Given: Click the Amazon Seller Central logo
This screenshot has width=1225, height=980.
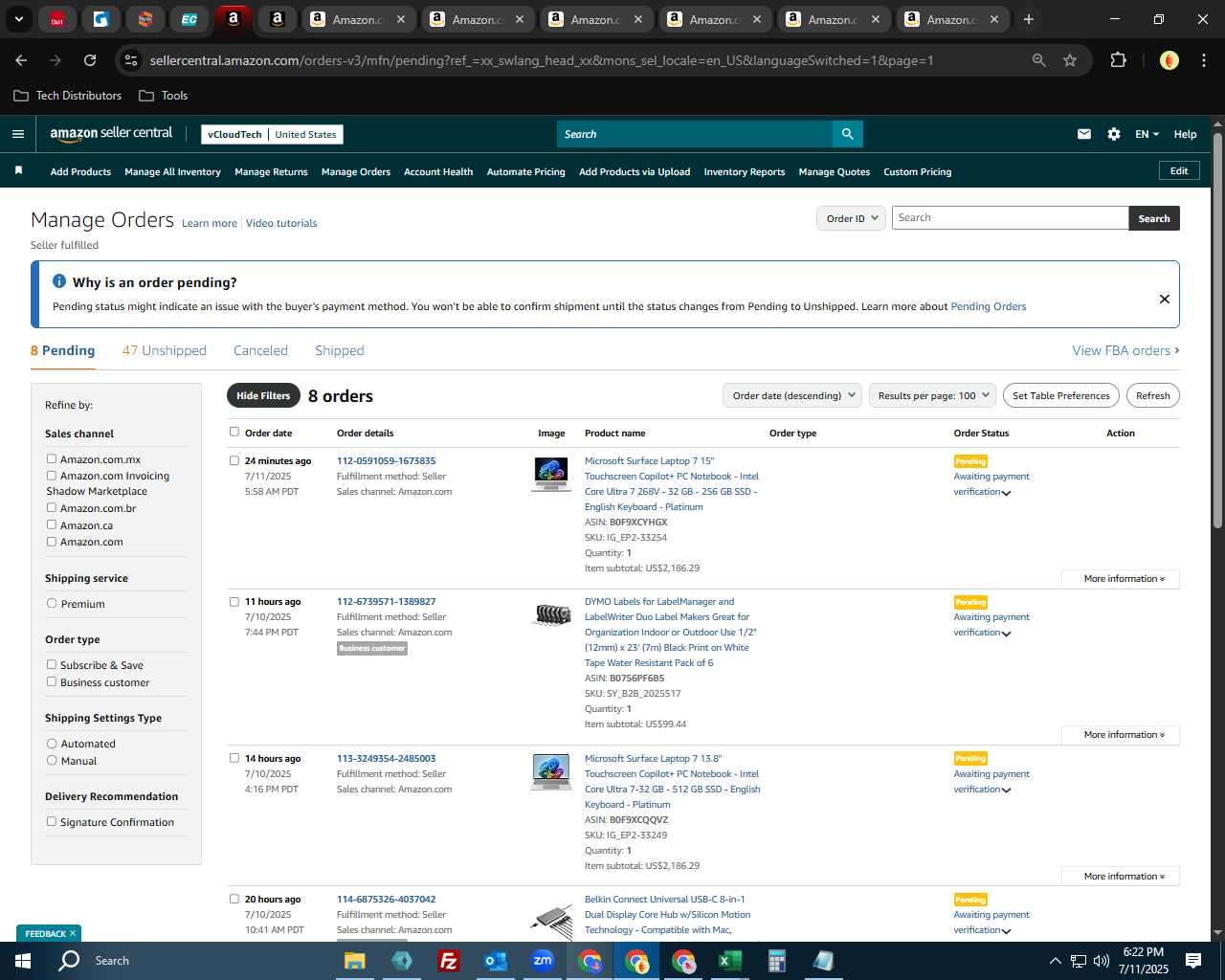Looking at the screenshot, I should (x=111, y=134).
